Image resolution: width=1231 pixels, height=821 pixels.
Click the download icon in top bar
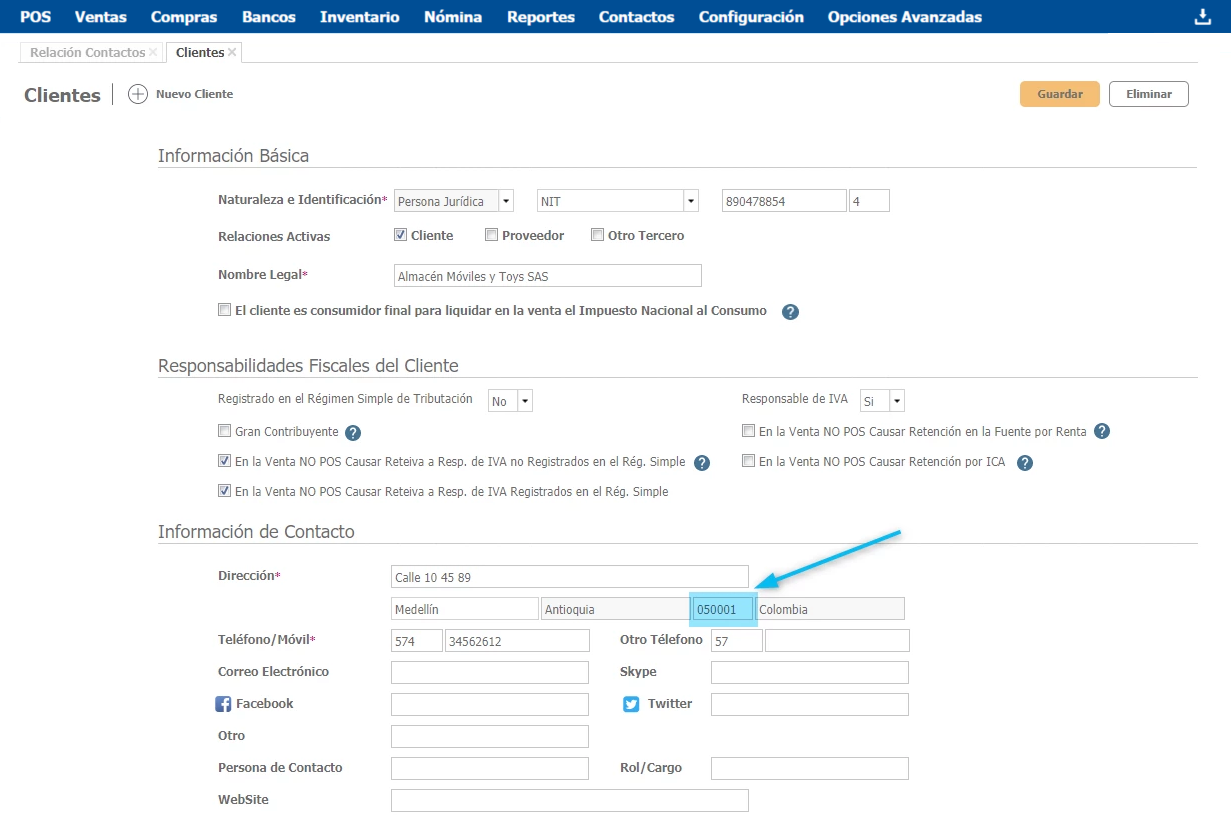pos(1202,17)
